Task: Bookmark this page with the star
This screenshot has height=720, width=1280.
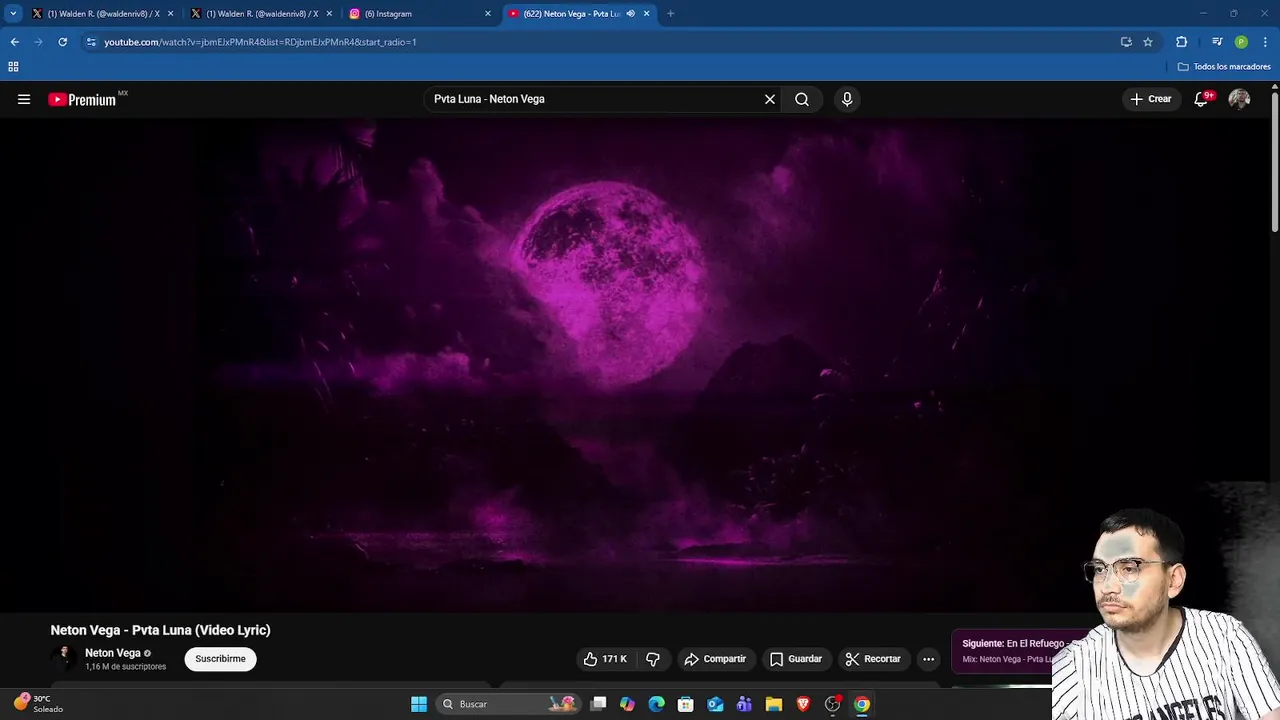Action: [1148, 42]
